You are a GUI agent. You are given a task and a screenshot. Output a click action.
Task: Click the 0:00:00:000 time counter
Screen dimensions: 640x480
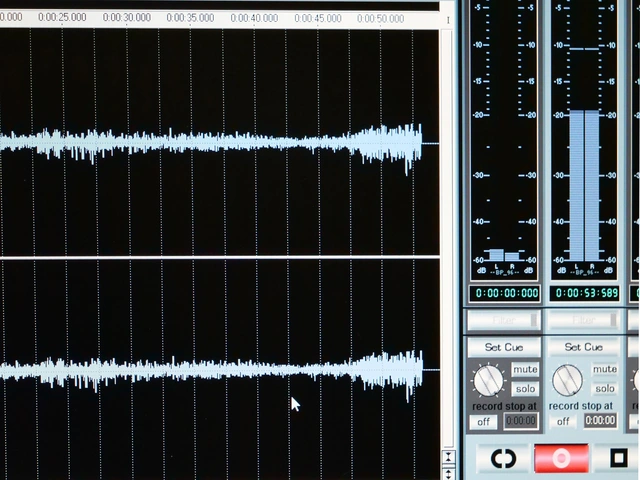pyautogui.click(x=505, y=293)
